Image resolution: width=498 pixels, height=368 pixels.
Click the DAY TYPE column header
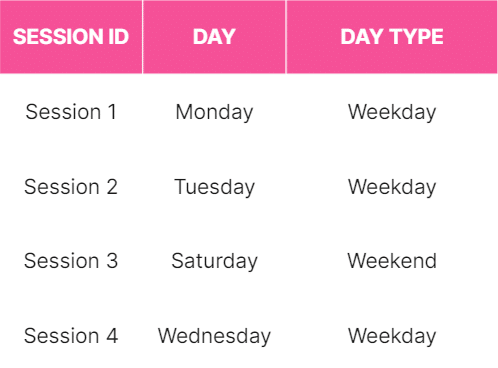(x=392, y=37)
